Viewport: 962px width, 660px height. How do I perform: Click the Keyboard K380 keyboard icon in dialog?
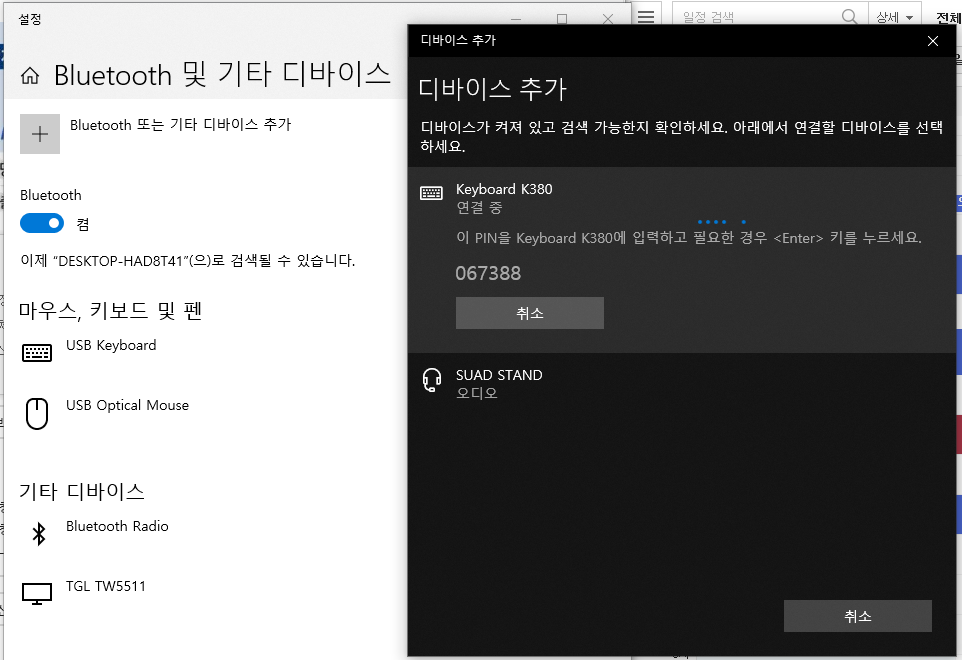tap(431, 193)
